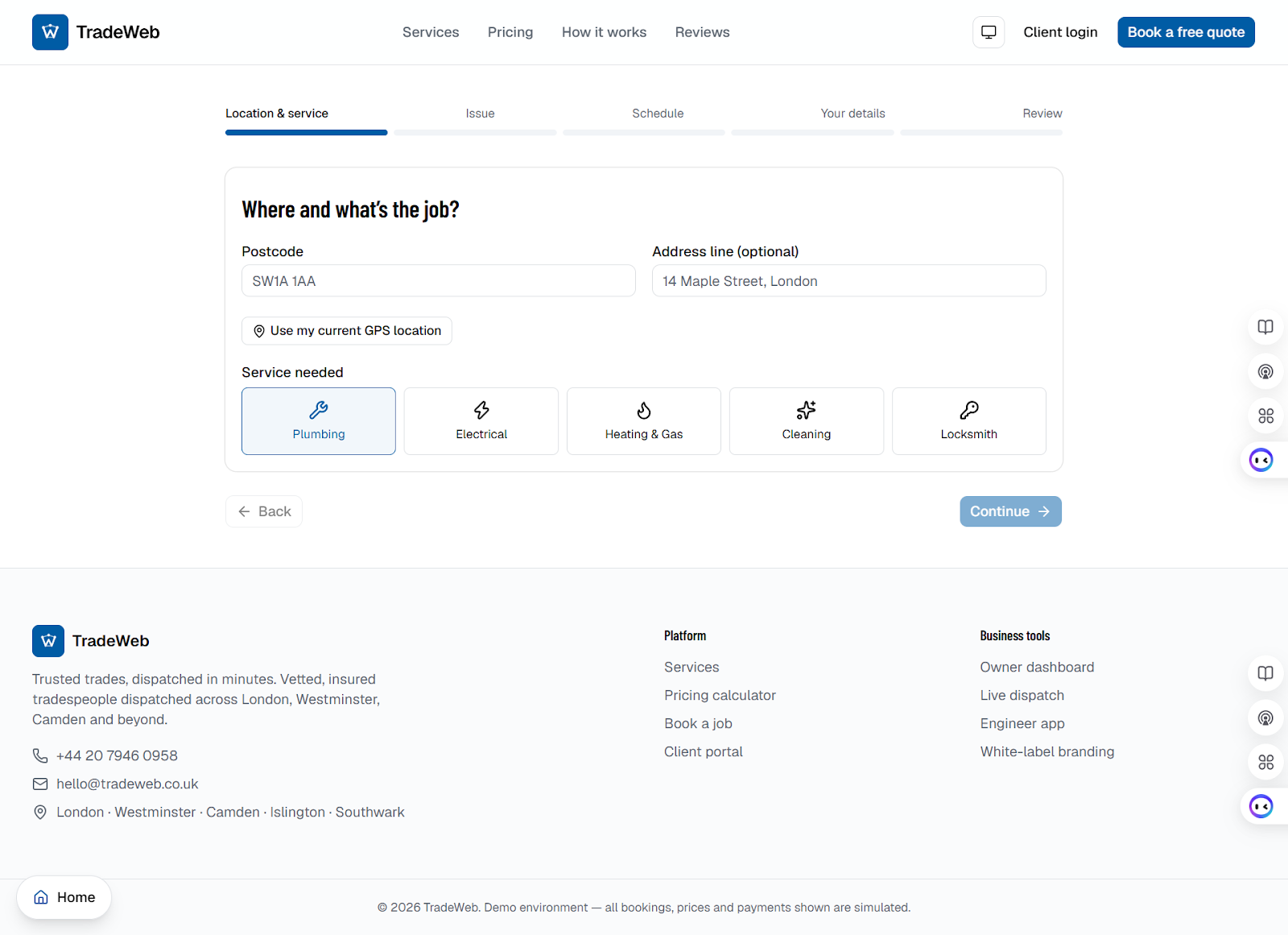This screenshot has width=1288, height=935.
Task: Click the map pin icon beside London areas
Action: click(x=40, y=812)
